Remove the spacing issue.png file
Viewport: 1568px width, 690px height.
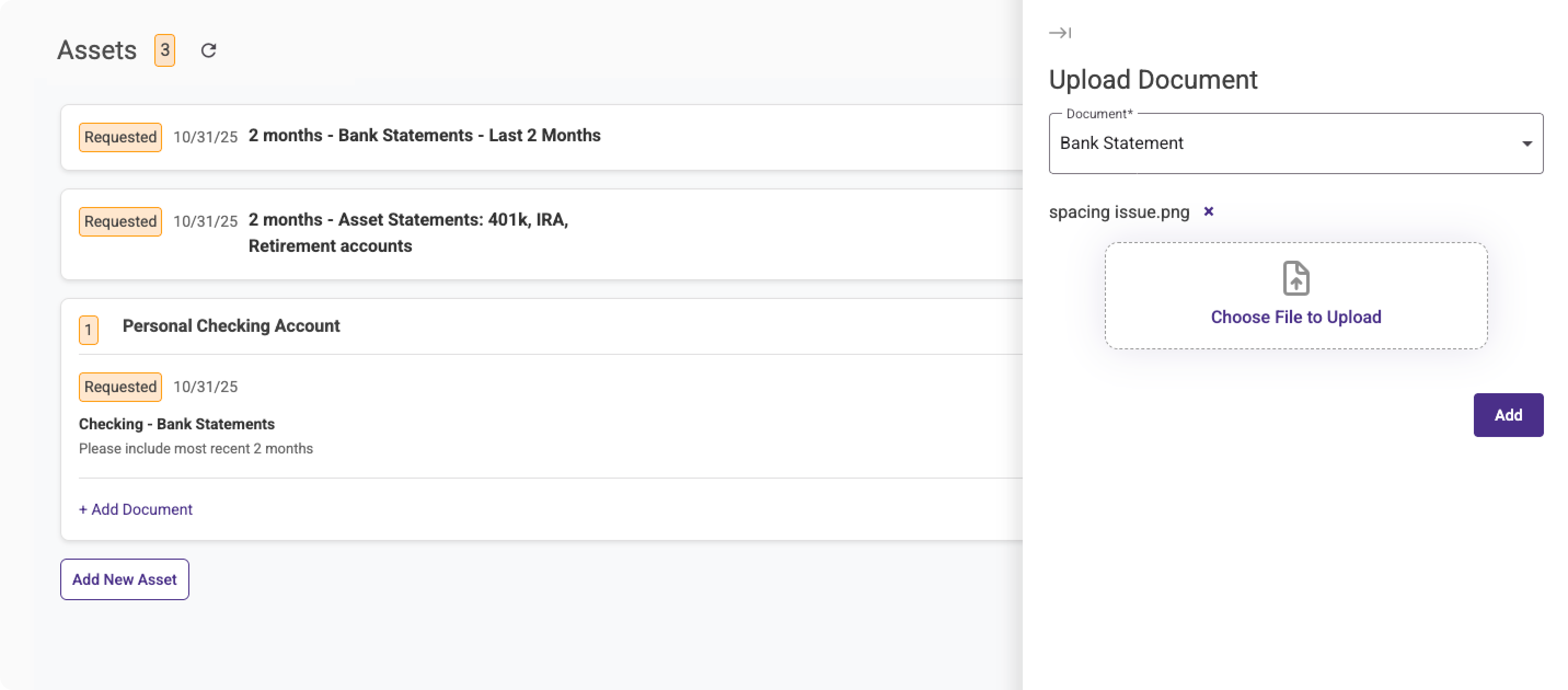pos(1208,211)
